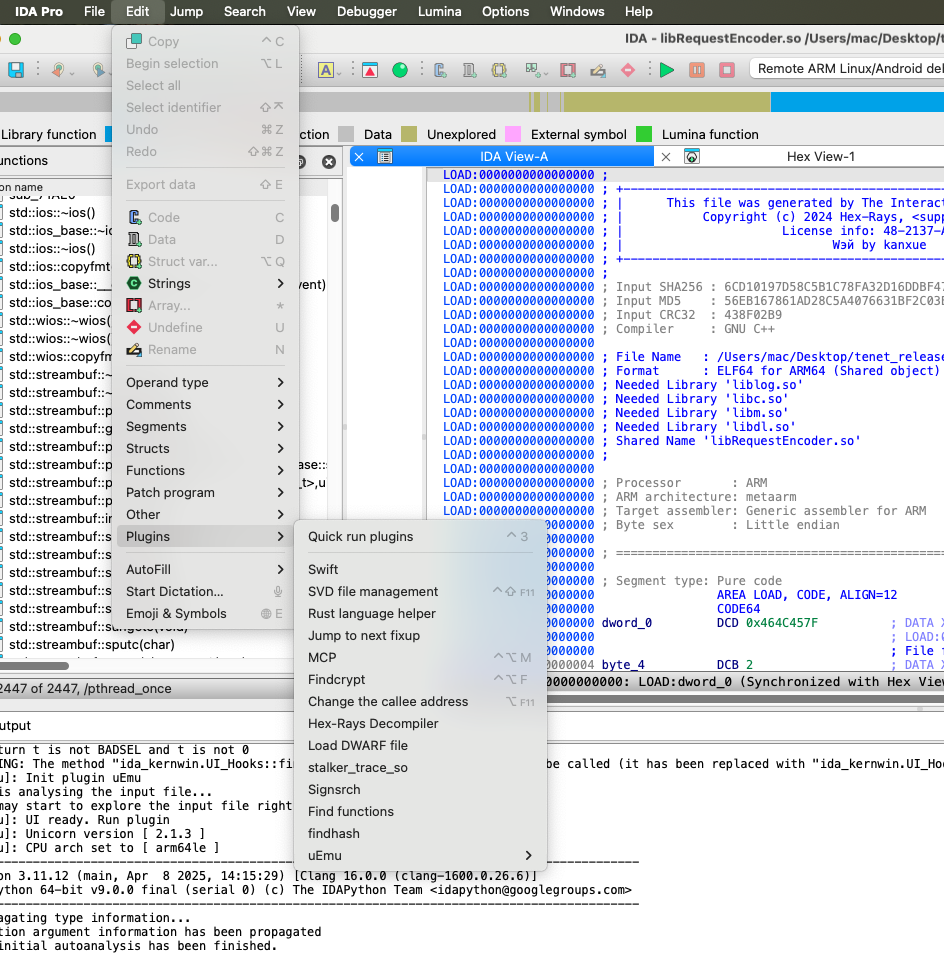
Task: Click the Lumina function green color swatch
Action: [x=644, y=134]
